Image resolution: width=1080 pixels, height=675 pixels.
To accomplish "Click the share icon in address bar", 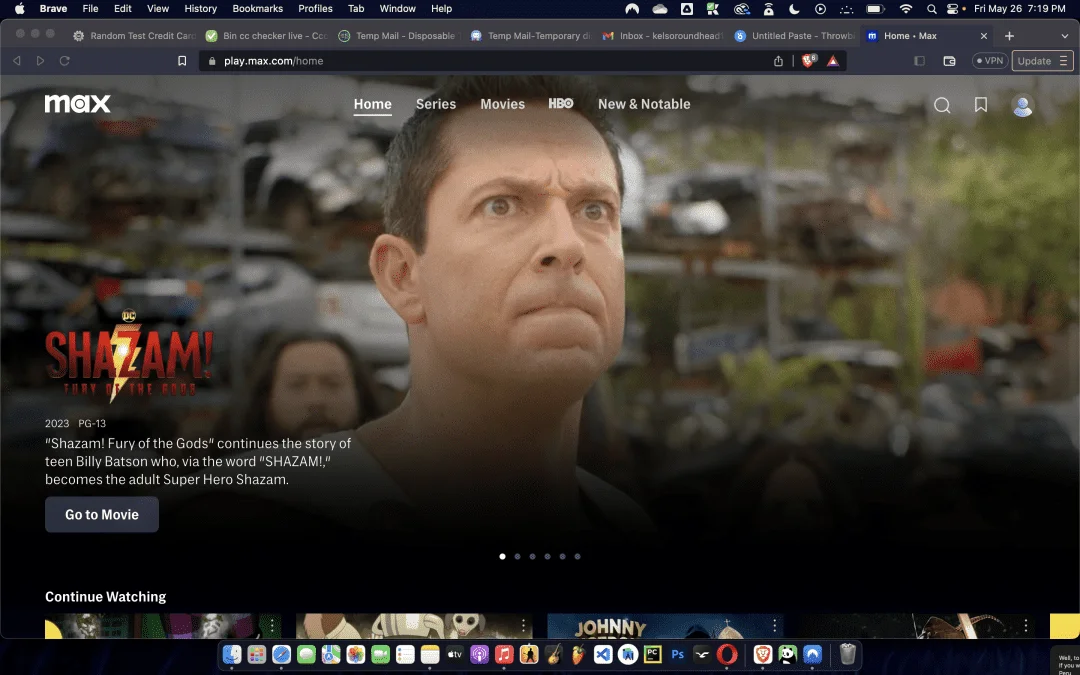I will click(778, 61).
